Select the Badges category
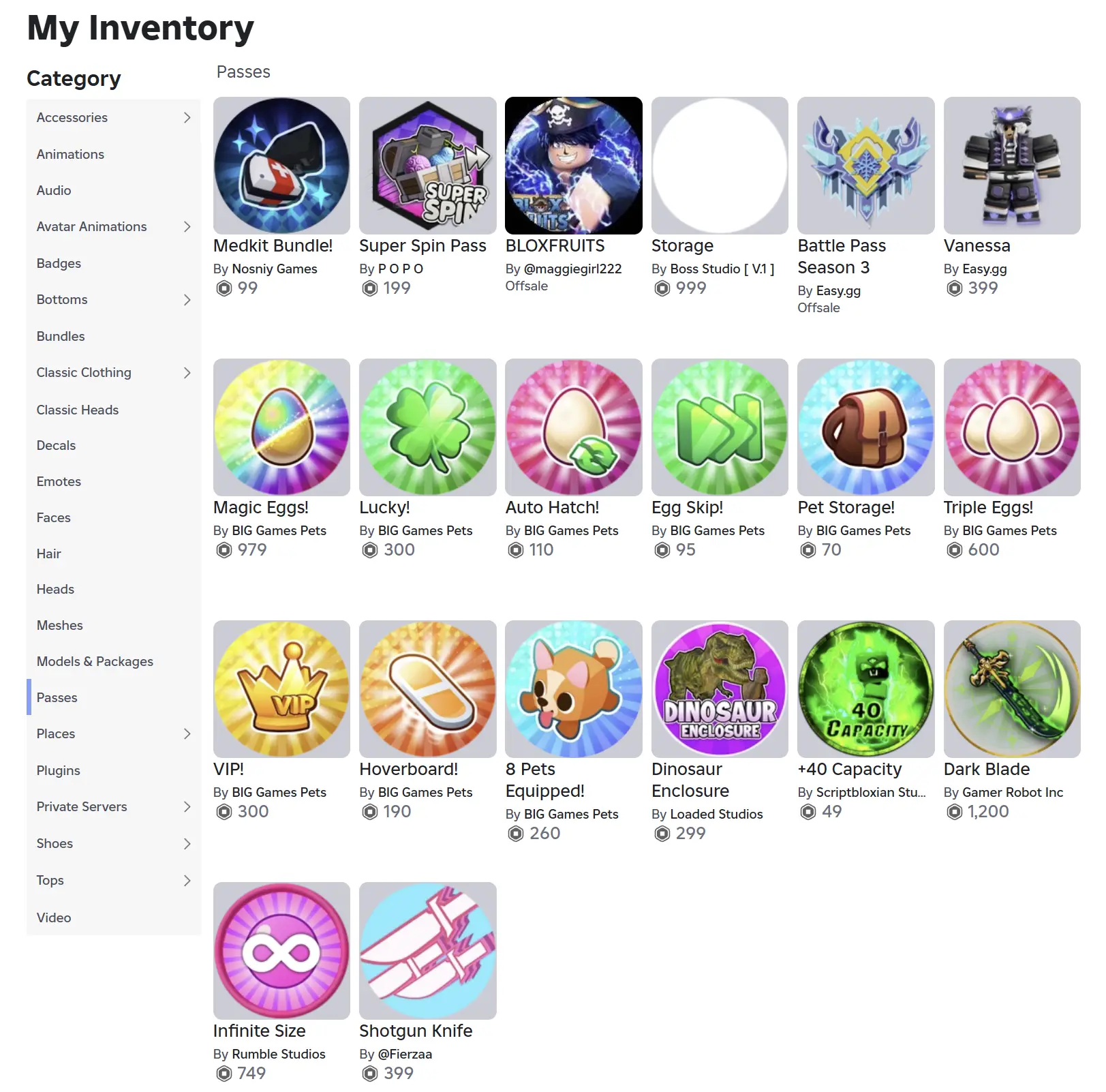The height and width of the screenshot is (1092, 1106). pos(59,264)
